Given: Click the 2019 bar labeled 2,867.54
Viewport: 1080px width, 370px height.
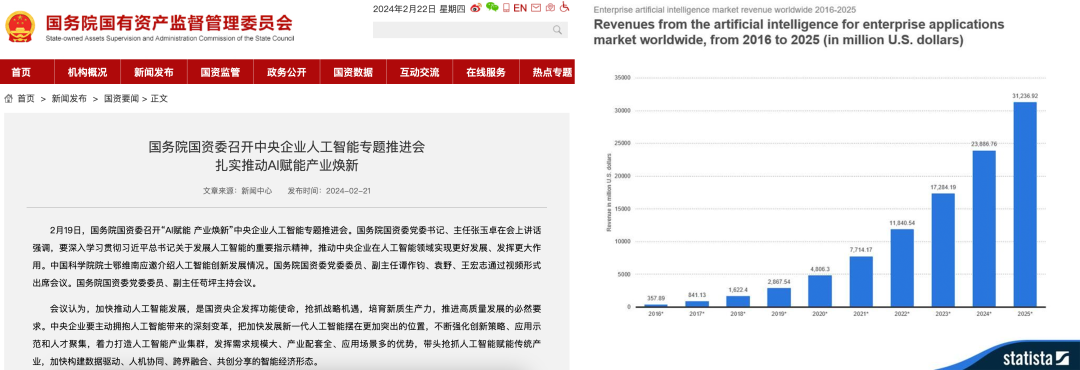Looking at the screenshot, I should coord(778,298).
